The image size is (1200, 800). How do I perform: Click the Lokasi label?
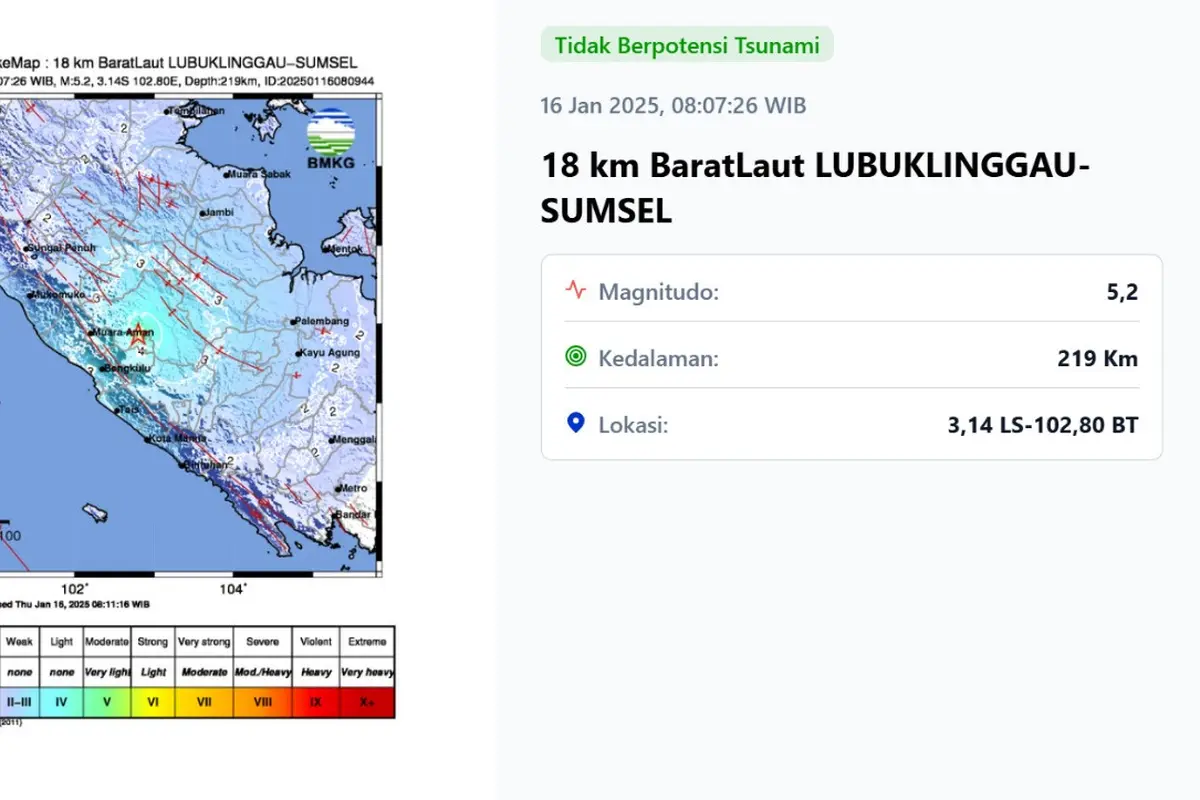coord(633,425)
